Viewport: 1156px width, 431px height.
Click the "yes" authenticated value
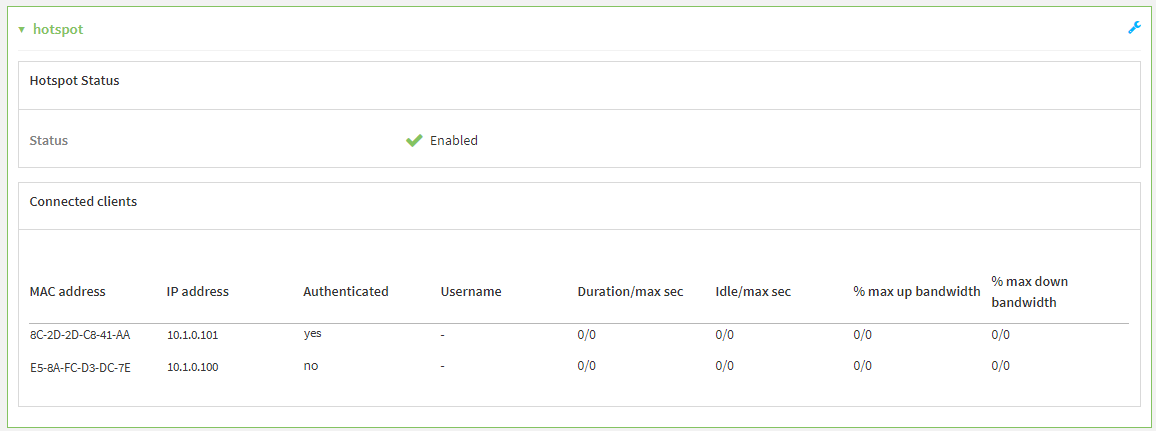[312, 334]
